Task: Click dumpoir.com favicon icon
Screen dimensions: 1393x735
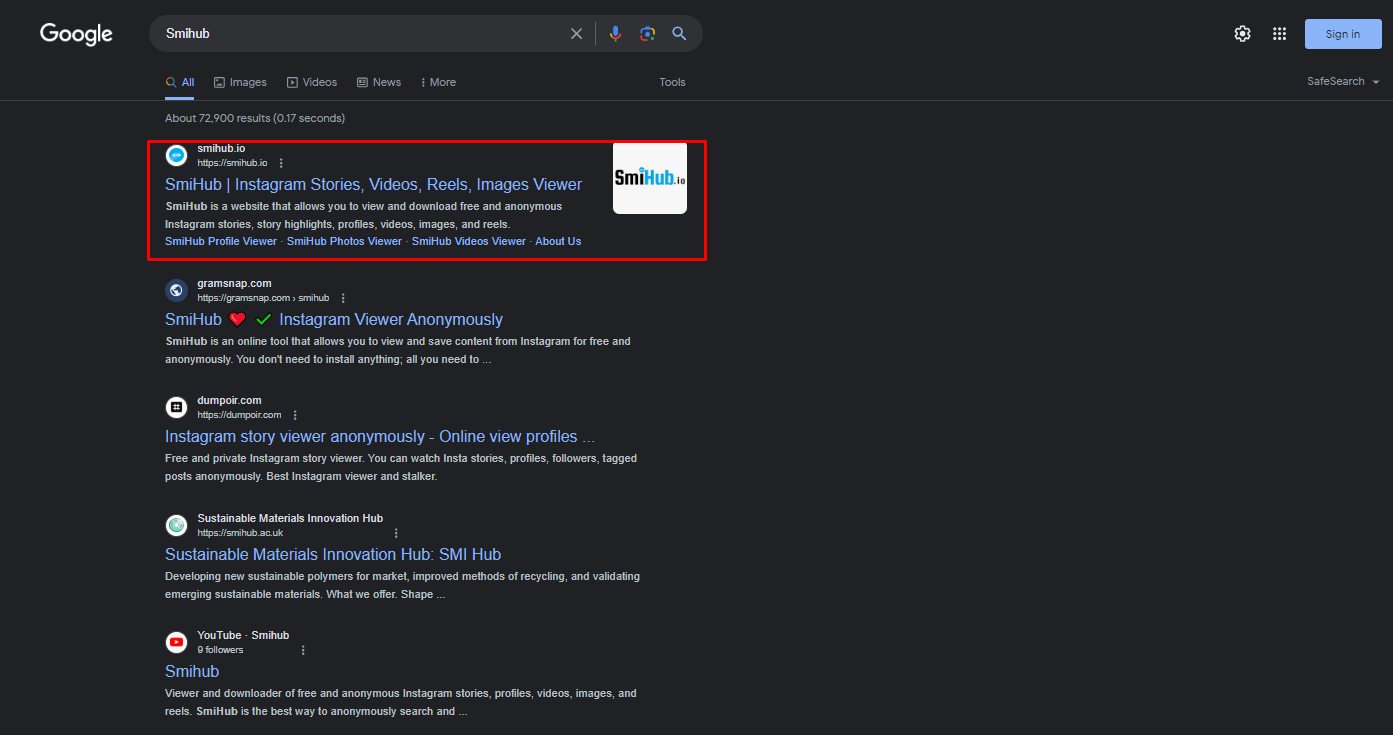Action: [x=176, y=407]
